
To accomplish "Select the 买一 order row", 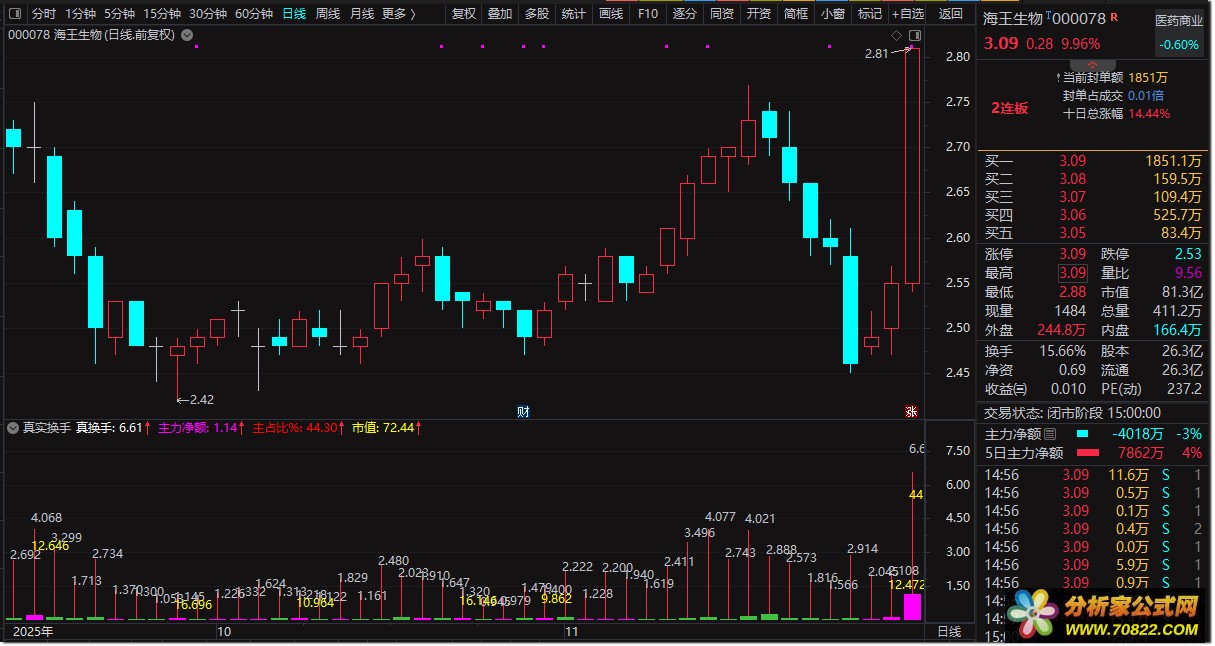I will [x=1093, y=161].
